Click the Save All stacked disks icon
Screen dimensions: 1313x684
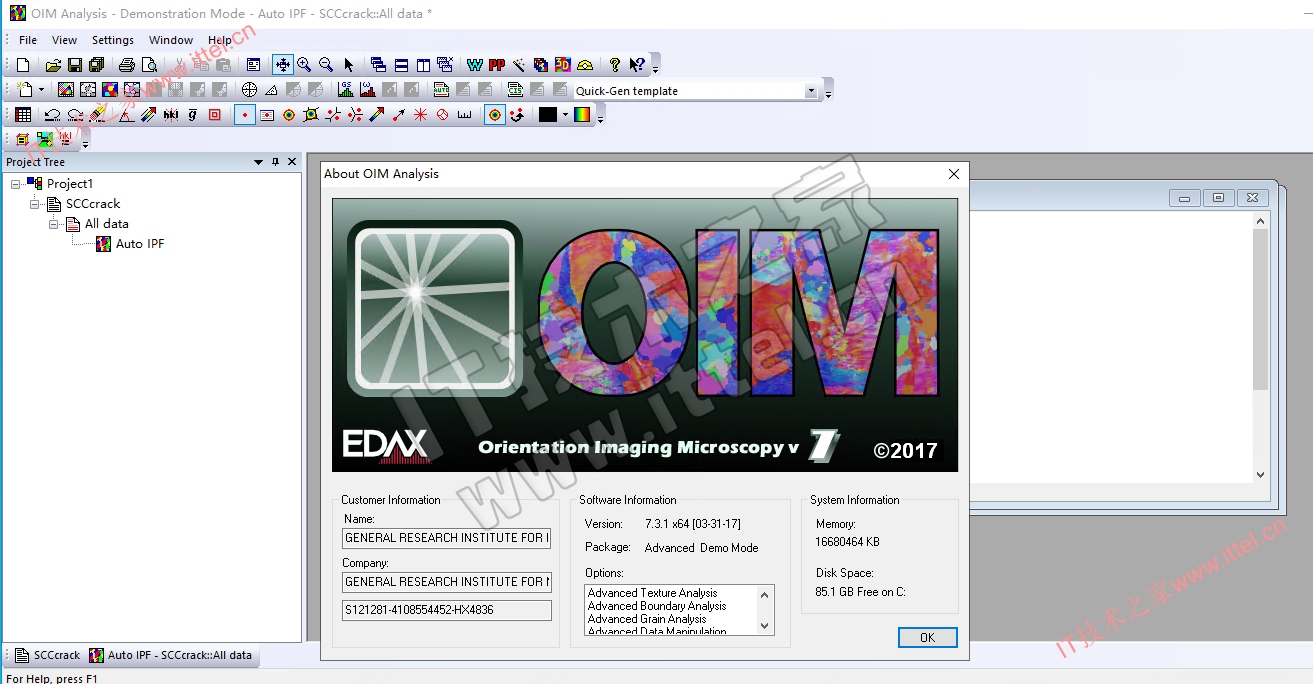click(x=97, y=65)
